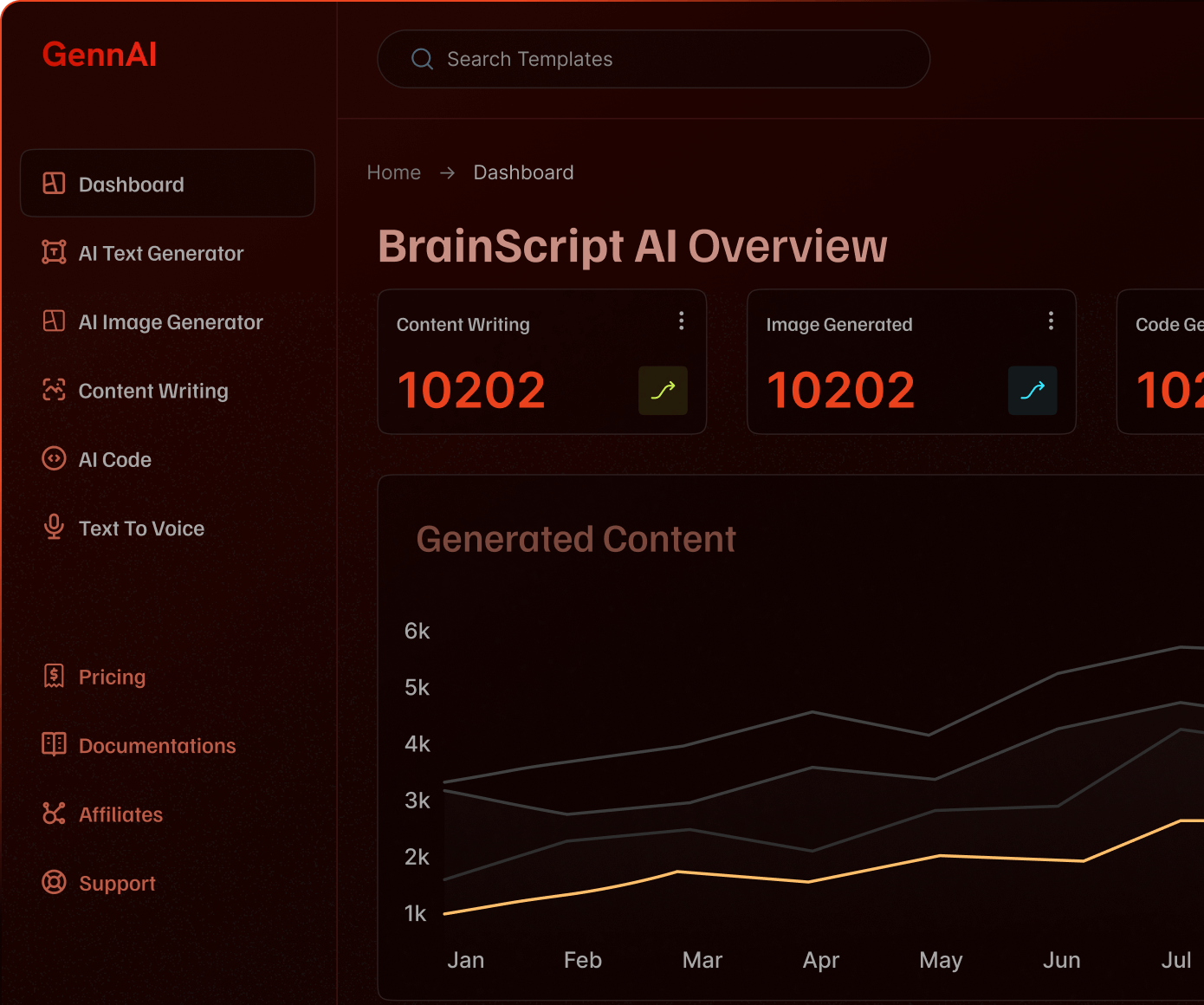Click the Support lifebuoy icon
1204x1005 pixels.
(54, 882)
